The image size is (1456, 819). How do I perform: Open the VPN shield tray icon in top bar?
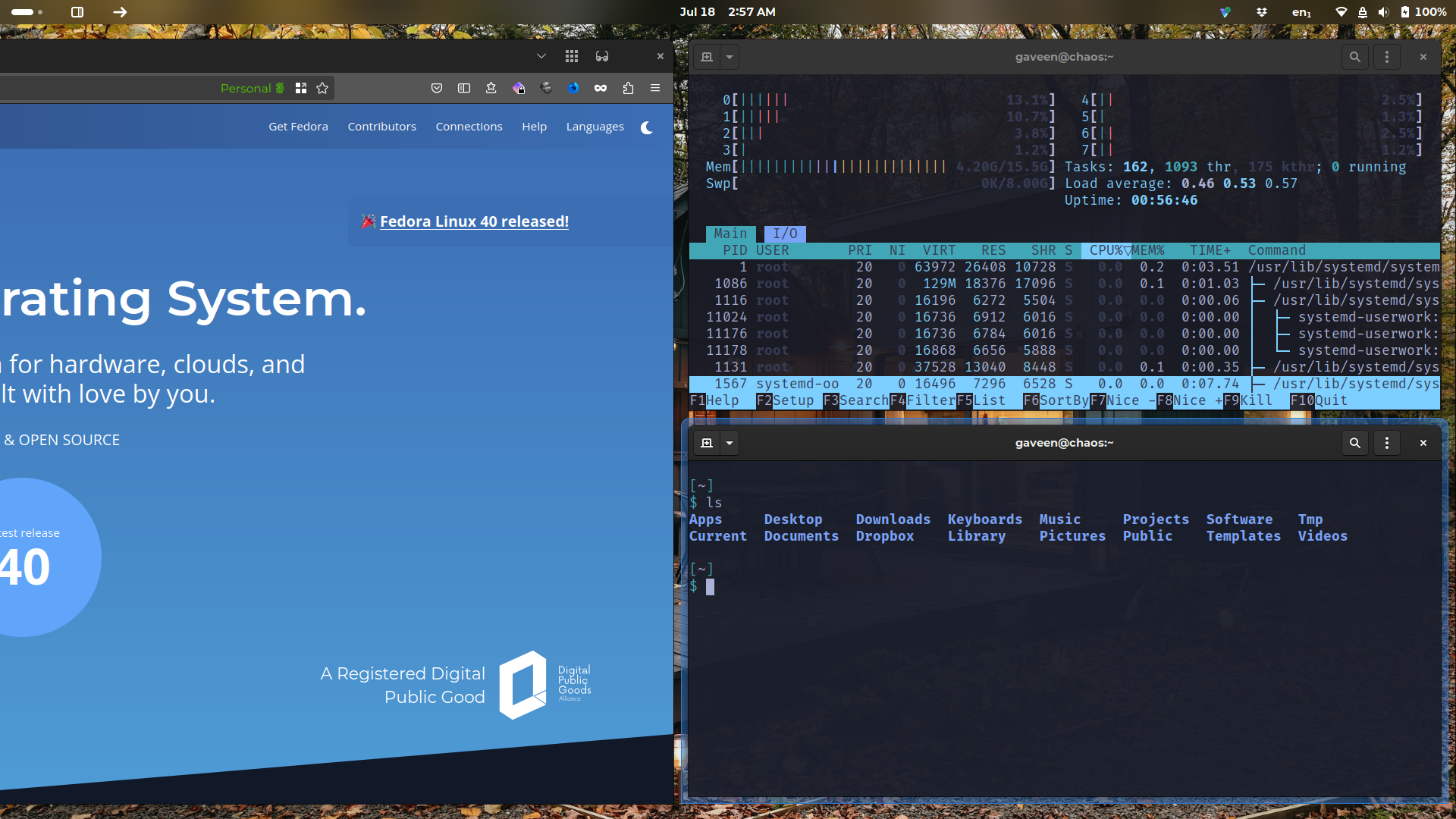click(1225, 12)
